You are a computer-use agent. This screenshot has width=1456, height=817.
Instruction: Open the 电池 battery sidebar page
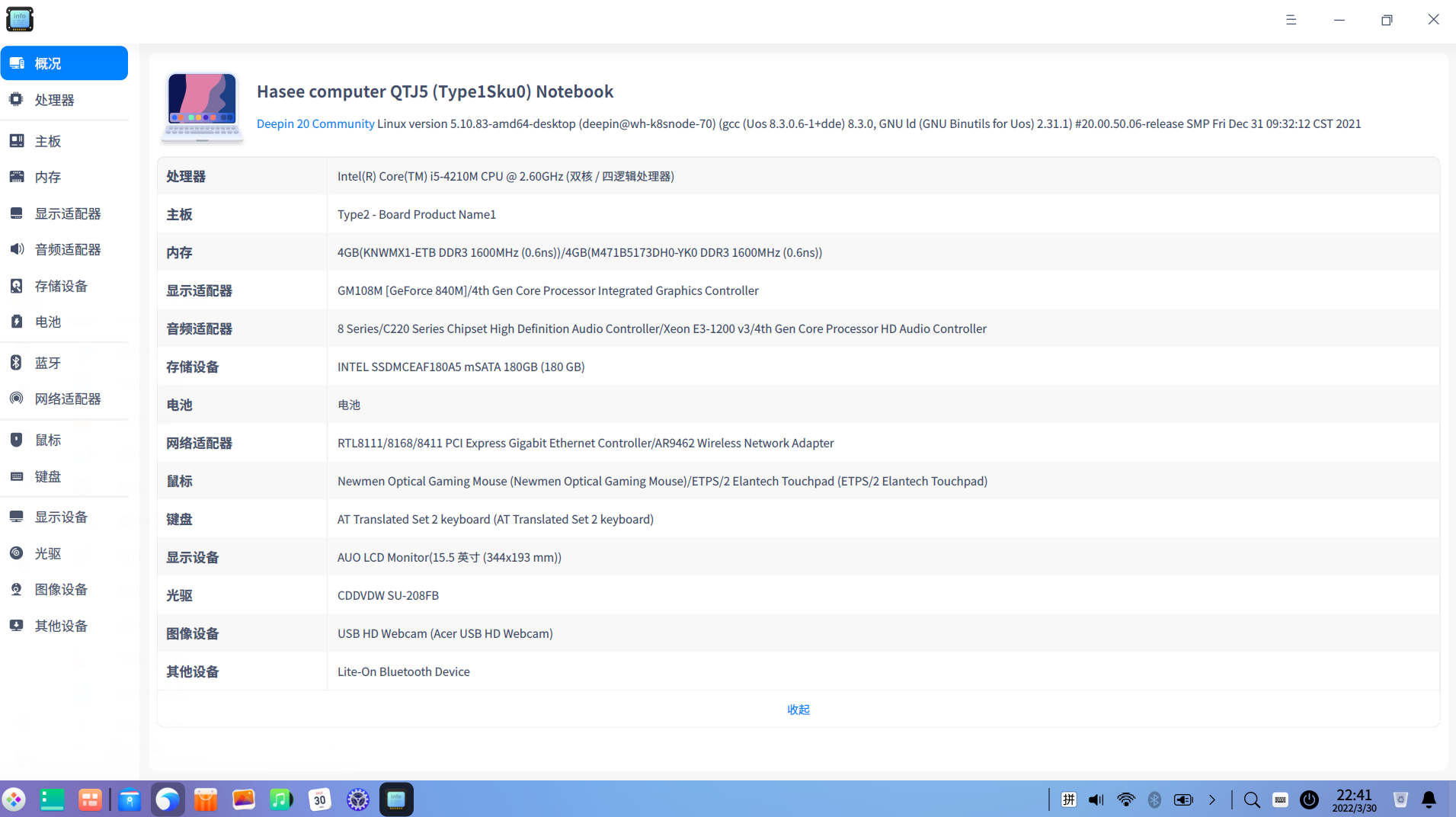tap(64, 322)
